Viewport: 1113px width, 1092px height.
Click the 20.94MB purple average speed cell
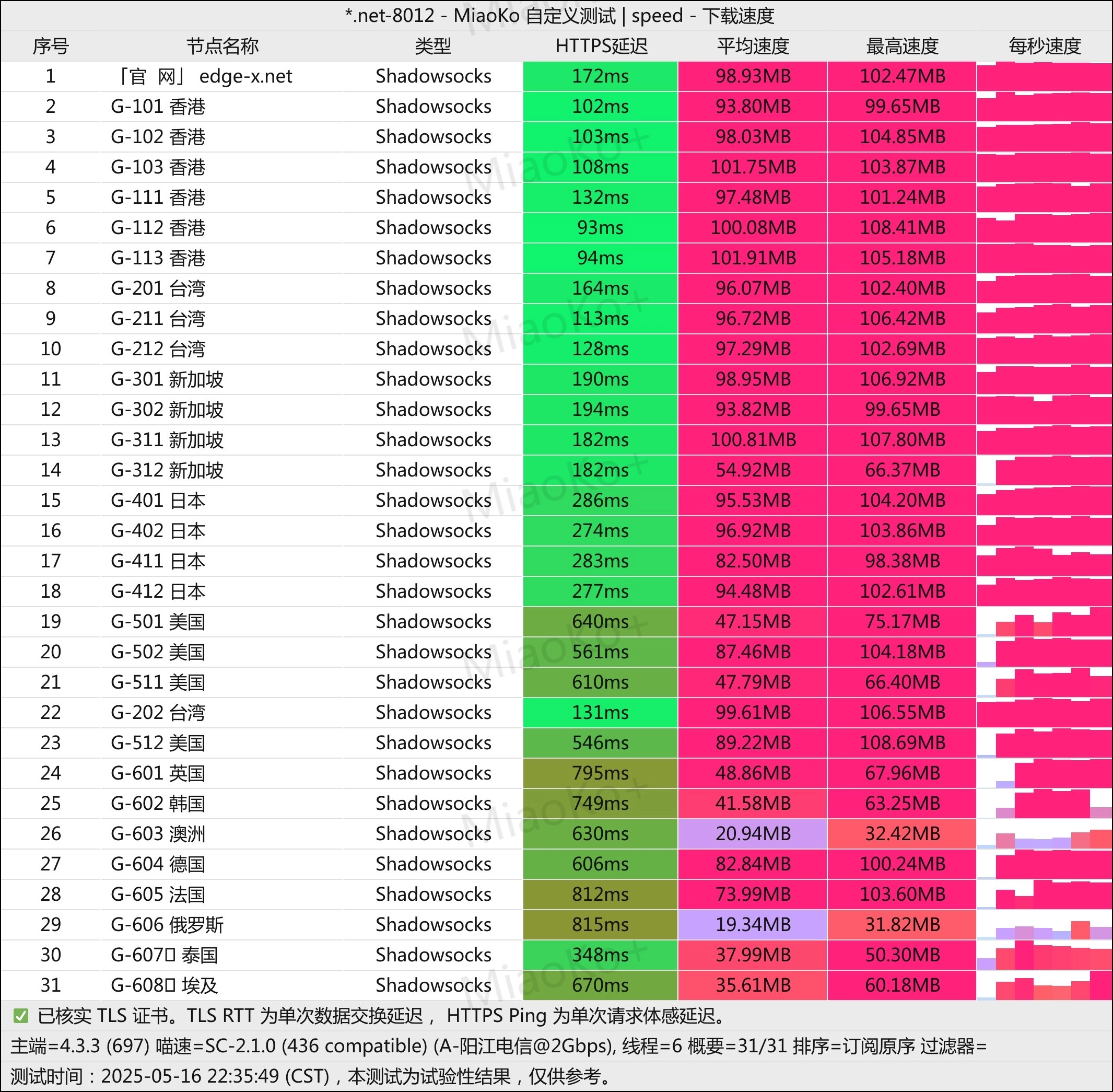(752, 833)
